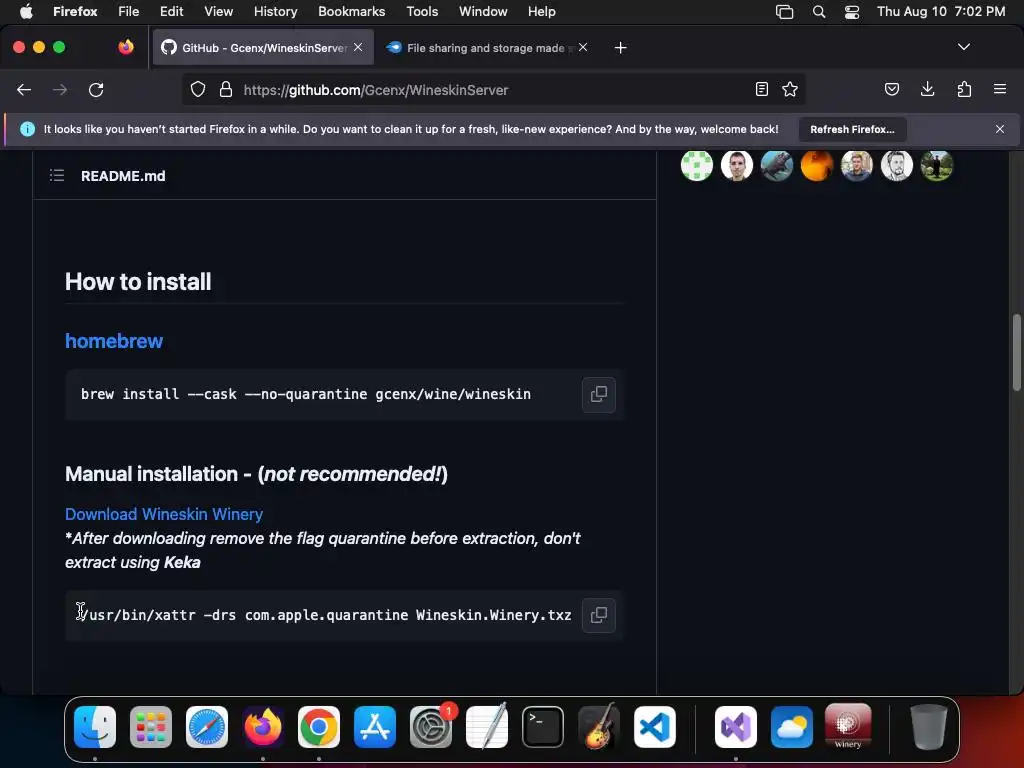Close the GitHub WineskinServer tab
The image size is (1024, 768).
[358, 47]
